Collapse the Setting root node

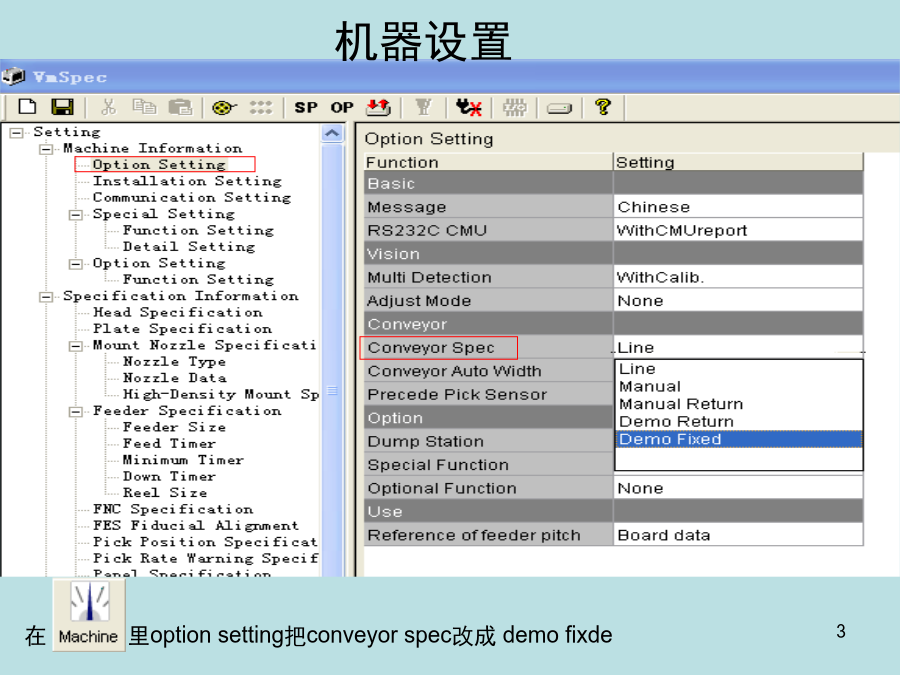pyautogui.click(x=17, y=133)
